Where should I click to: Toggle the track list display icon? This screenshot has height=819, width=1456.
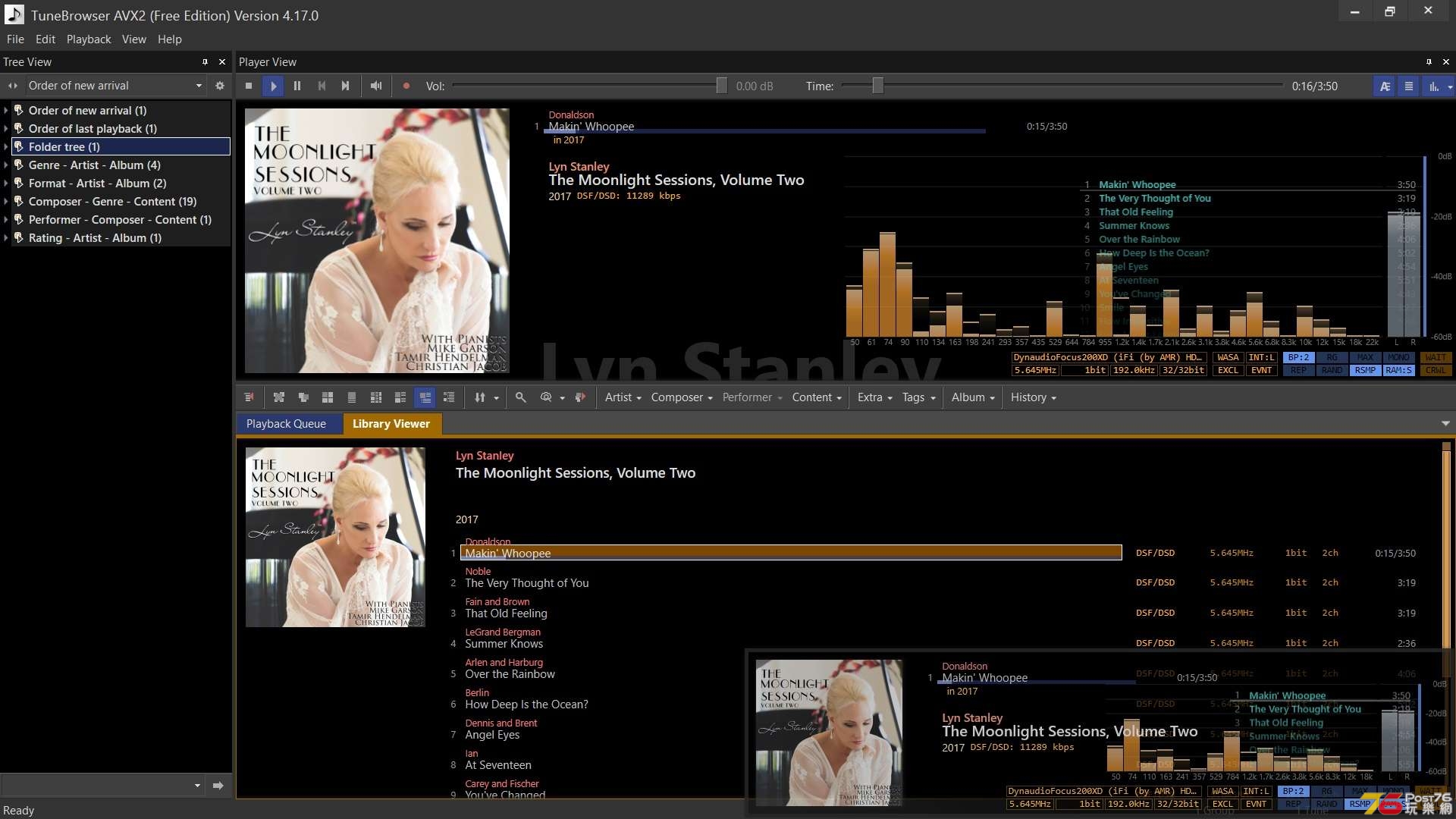point(1409,86)
